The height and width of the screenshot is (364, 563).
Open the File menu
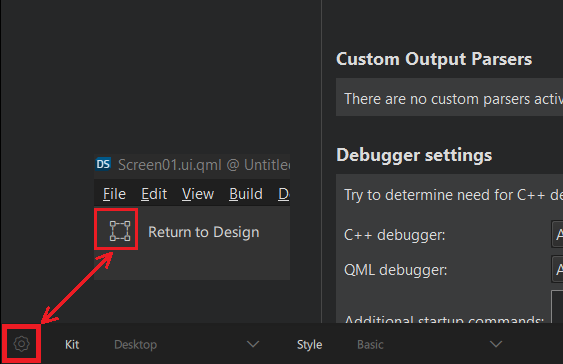click(114, 194)
